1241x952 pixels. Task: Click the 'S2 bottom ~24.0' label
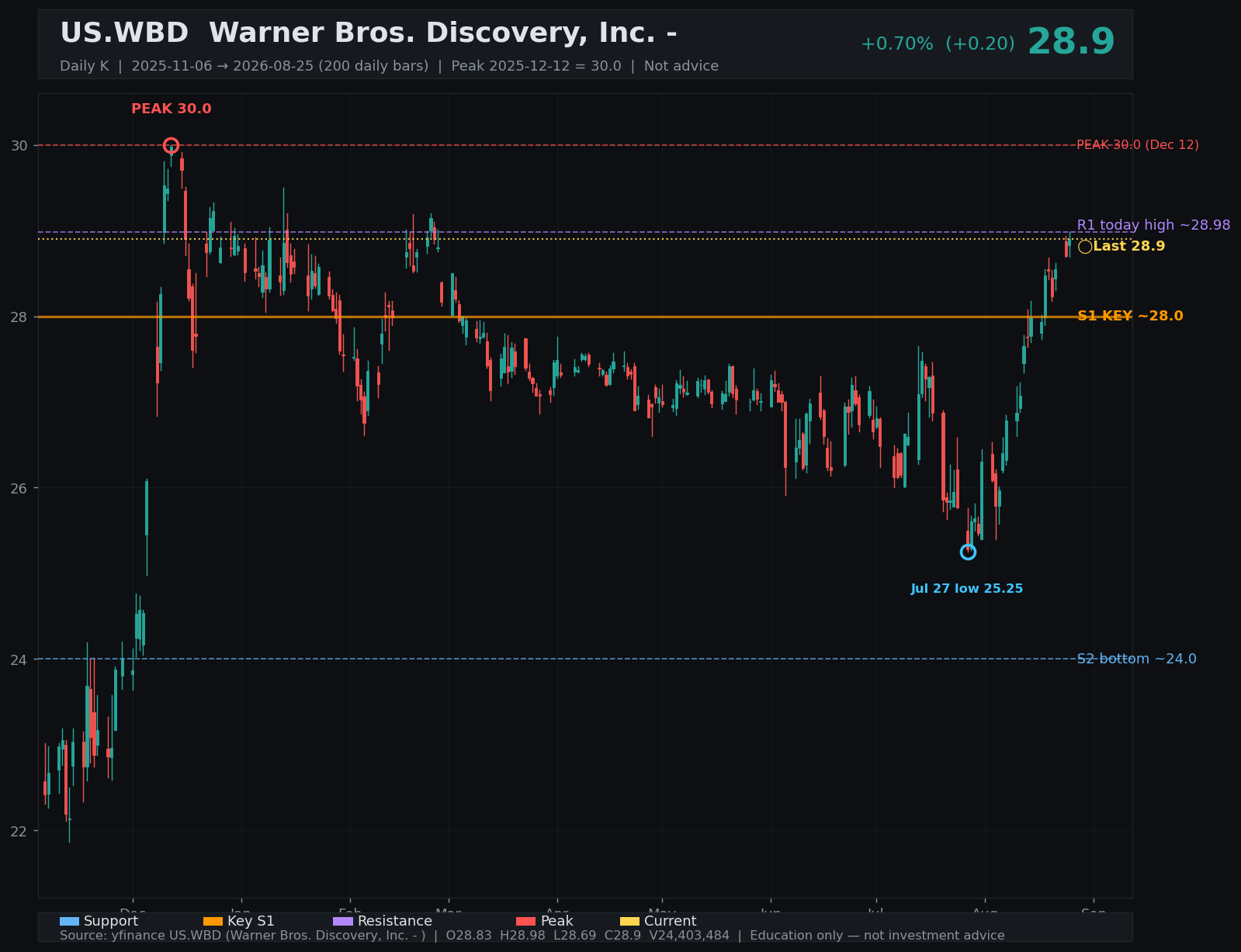[1137, 659]
